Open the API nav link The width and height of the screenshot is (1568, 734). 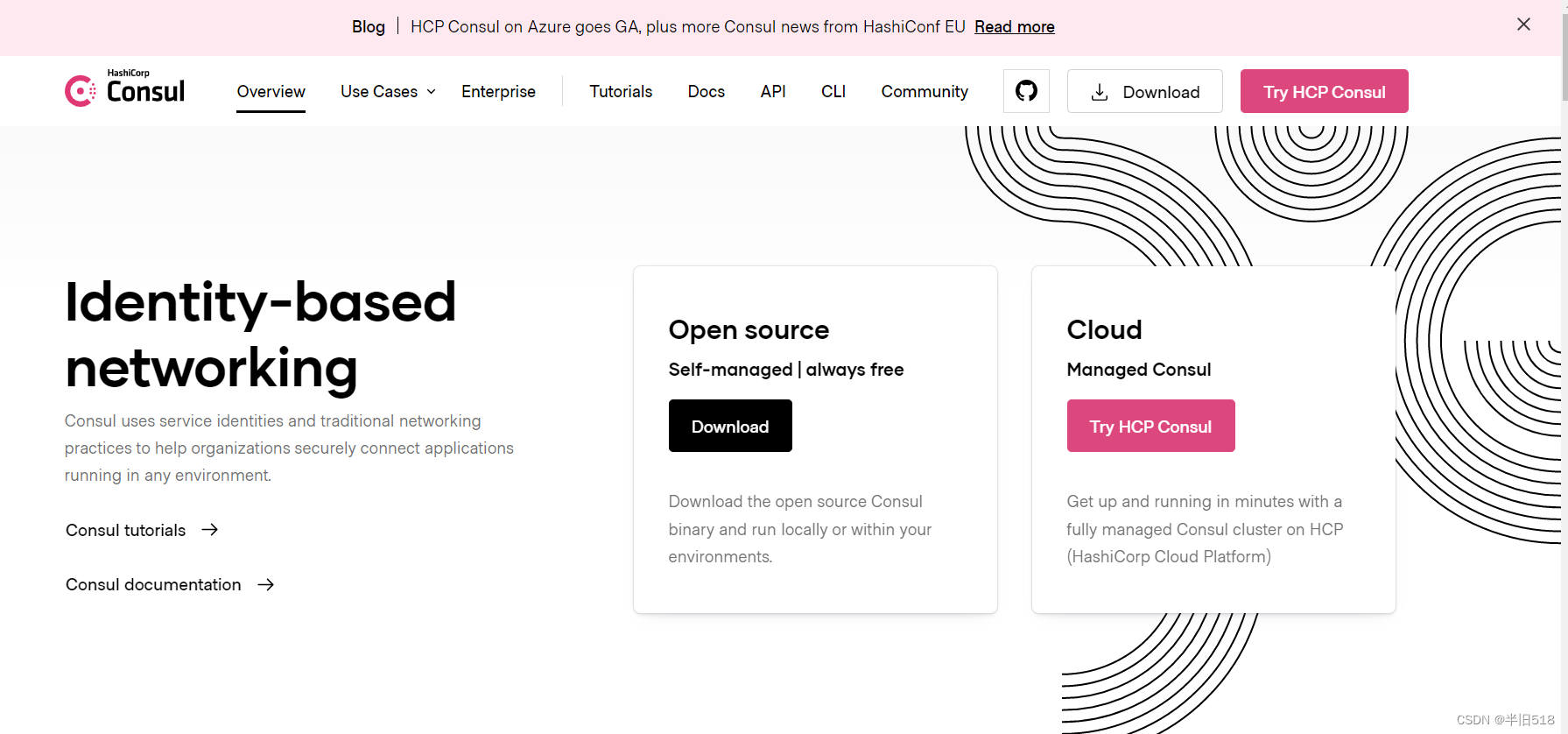(773, 91)
